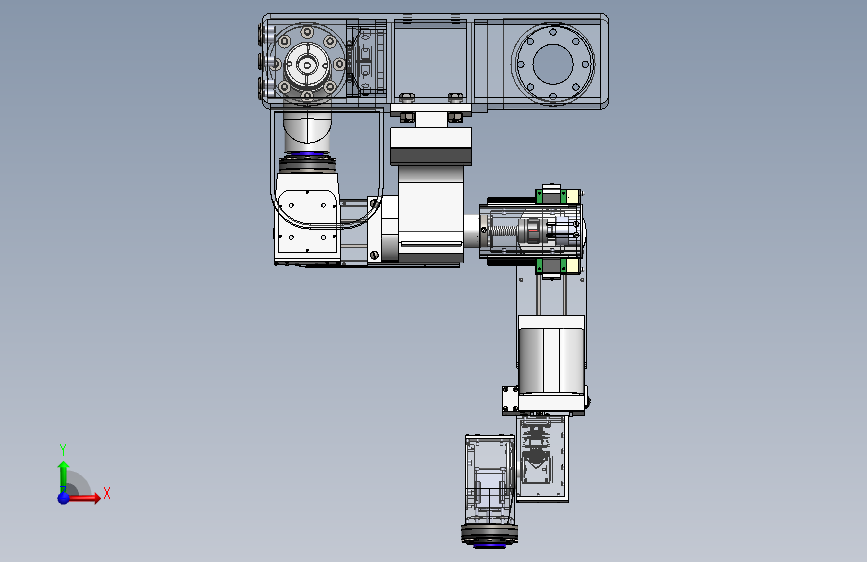Click the blue Z axis ball of triad
Screen dimensions: 867x562
click(x=64, y=498)
